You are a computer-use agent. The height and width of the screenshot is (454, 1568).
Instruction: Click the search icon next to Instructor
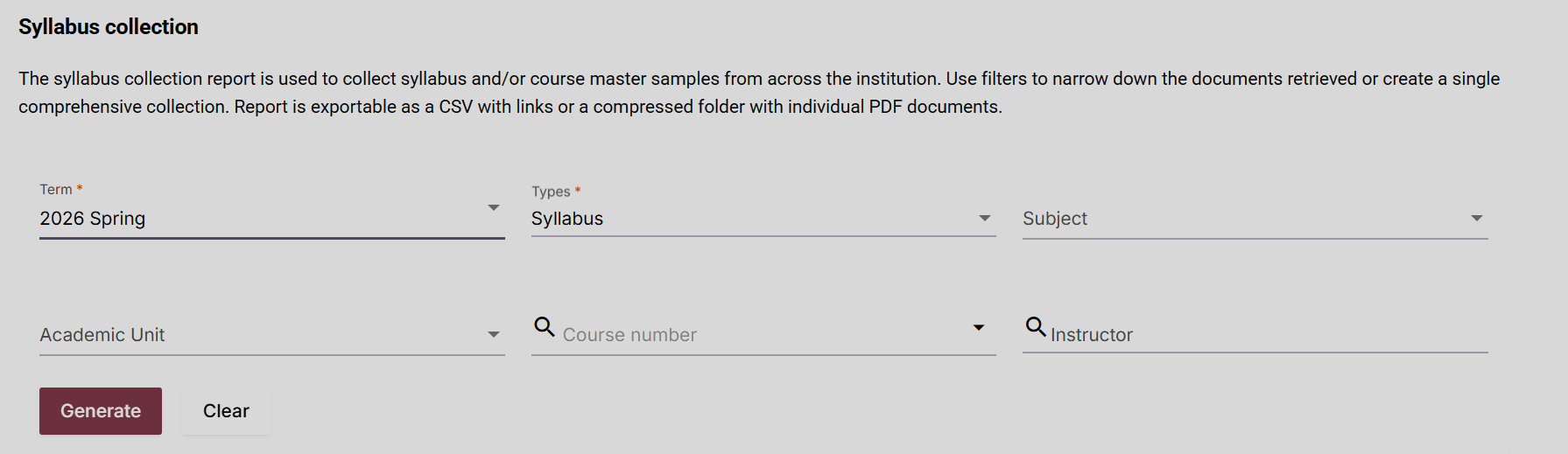click(x=1036, y=327)
